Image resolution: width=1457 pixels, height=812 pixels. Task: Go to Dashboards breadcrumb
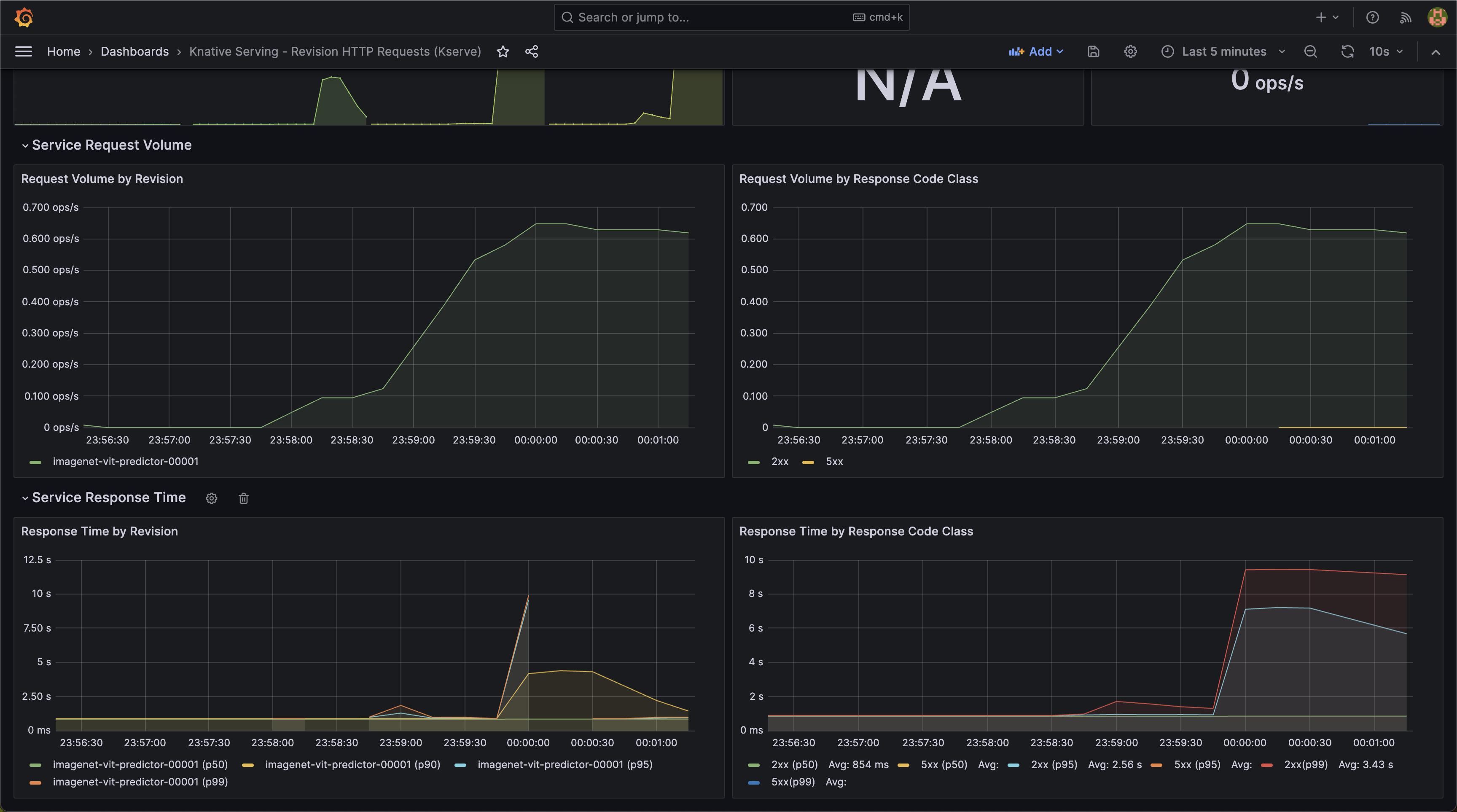point(134,51)
